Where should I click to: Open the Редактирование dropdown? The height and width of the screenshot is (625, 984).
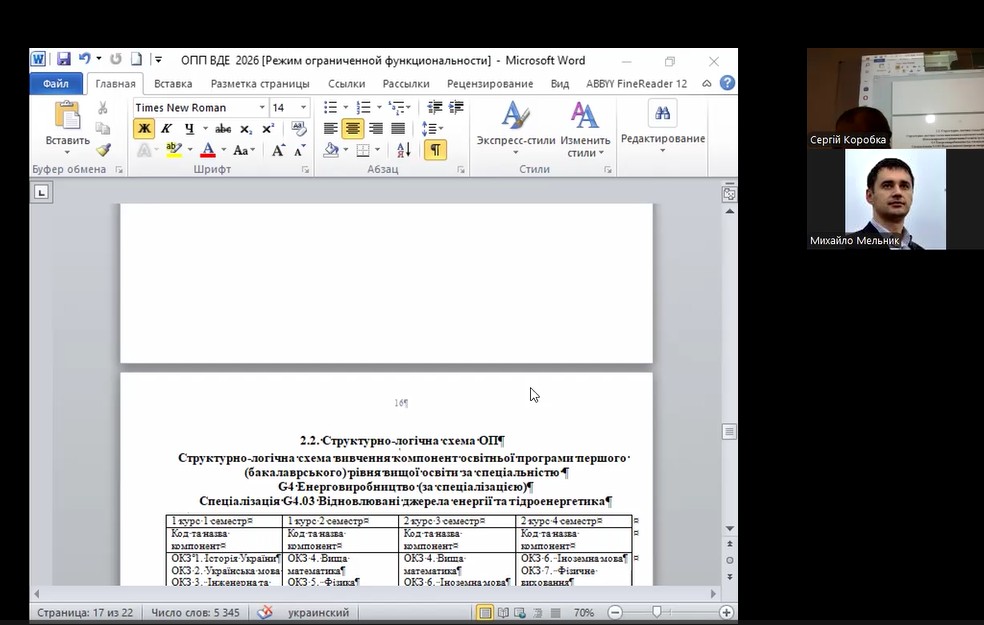pos(662,139)
